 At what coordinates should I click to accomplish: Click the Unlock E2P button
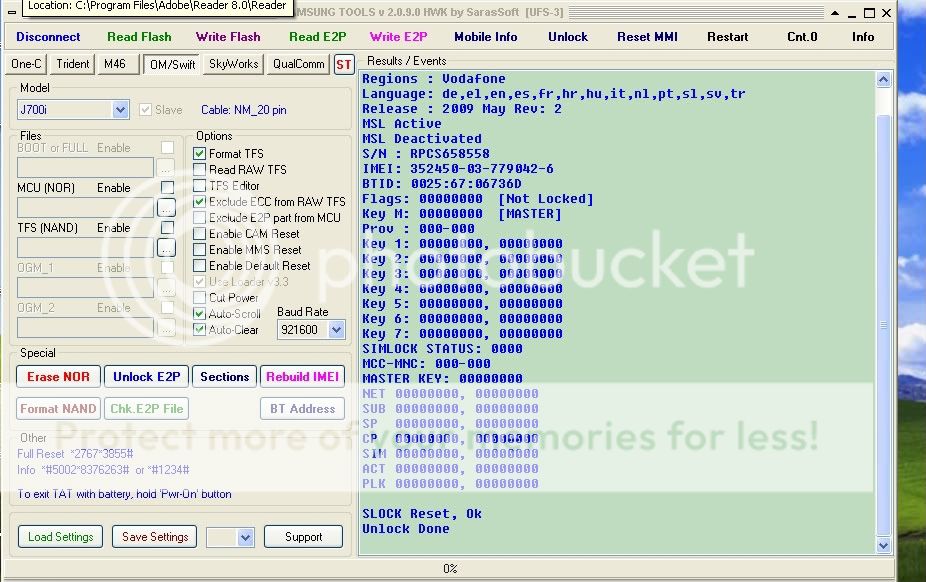click(x=146, y=377)
